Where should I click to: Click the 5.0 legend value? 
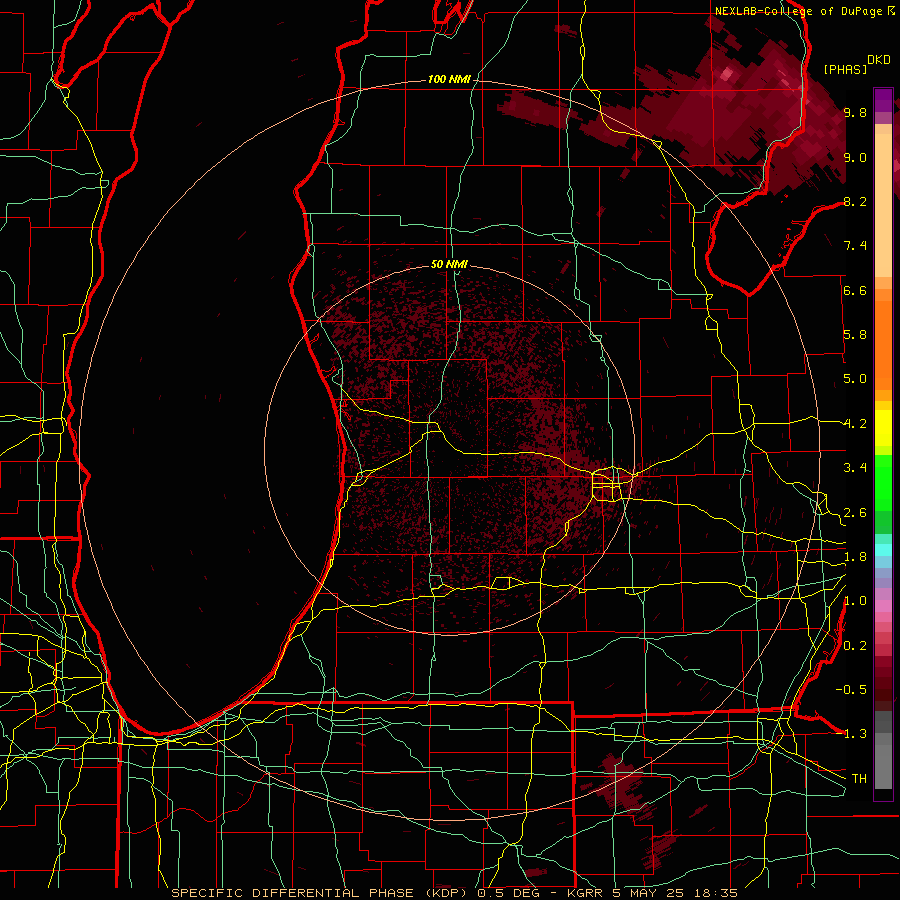855,379
